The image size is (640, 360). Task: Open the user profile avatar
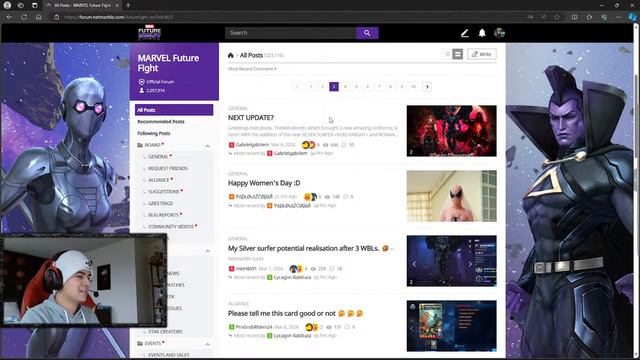coord(499,33)
